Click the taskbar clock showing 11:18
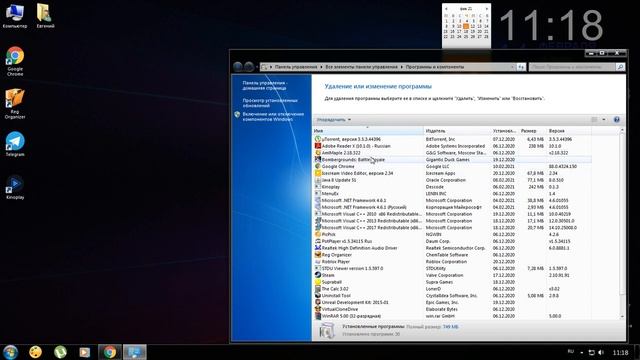The image size is (640, 360). pyautogui.click(x=620, y=352)
